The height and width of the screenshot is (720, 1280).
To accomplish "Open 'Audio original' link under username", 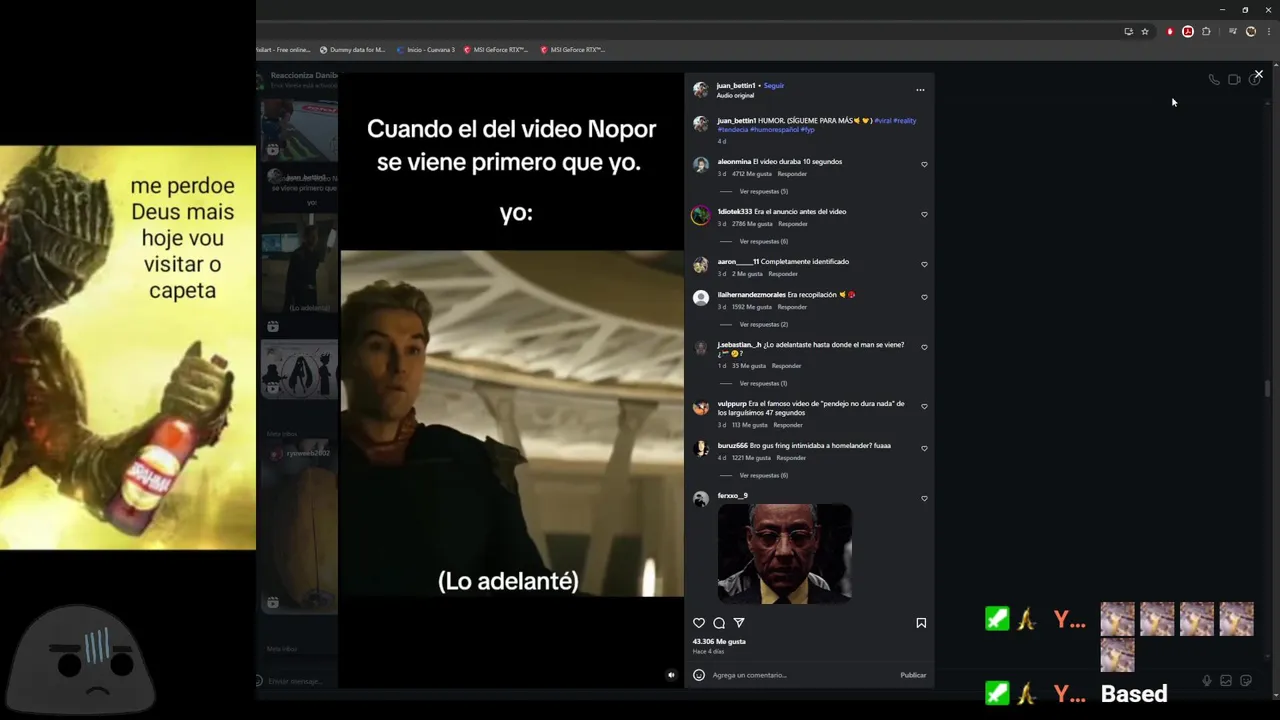I will 735,96.
